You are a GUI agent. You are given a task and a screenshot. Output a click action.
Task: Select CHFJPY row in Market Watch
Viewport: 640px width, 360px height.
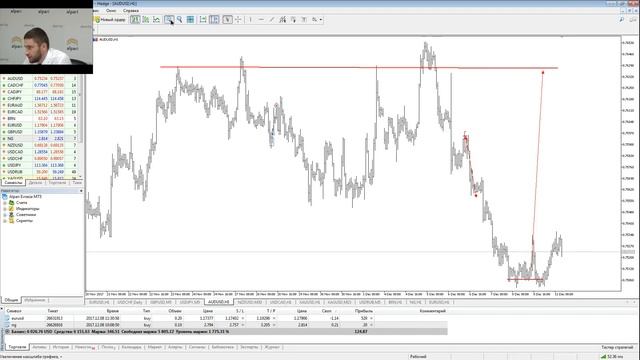pyautogui.click(x=40, y=98)
